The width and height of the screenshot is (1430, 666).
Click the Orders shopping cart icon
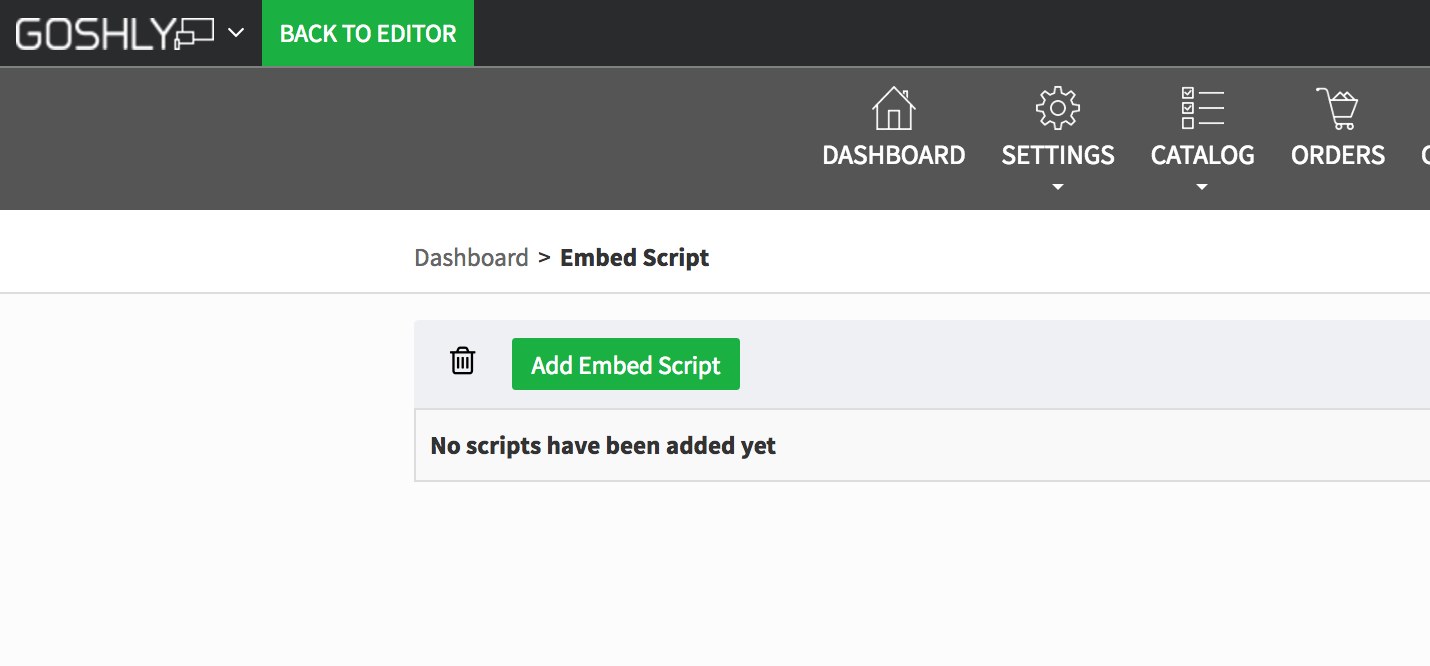pyautogui.click(x=1337, y=108)
